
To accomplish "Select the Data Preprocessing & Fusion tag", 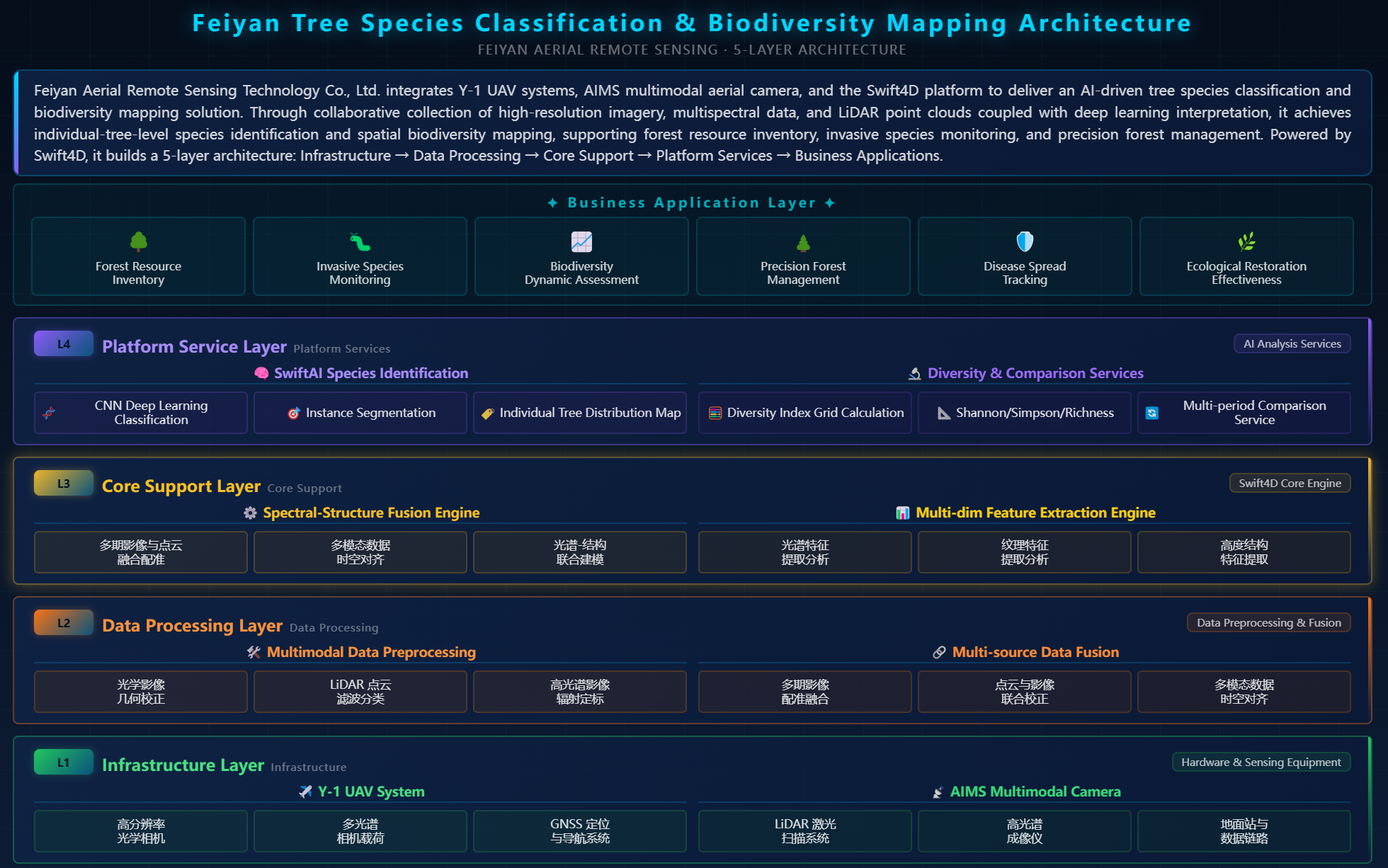I will click(1269, 623).
